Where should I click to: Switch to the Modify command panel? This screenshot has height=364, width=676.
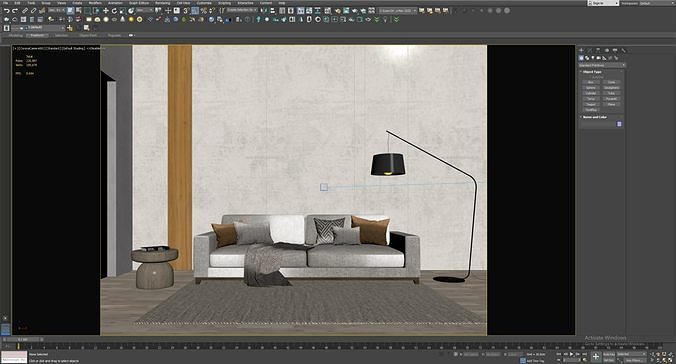click(x=589, y=50)
